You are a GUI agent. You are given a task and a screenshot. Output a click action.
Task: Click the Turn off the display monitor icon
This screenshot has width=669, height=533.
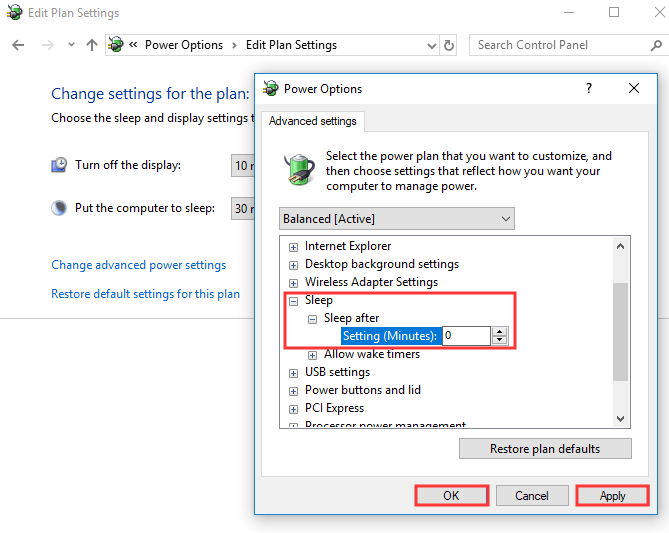[x=60, y=165]
